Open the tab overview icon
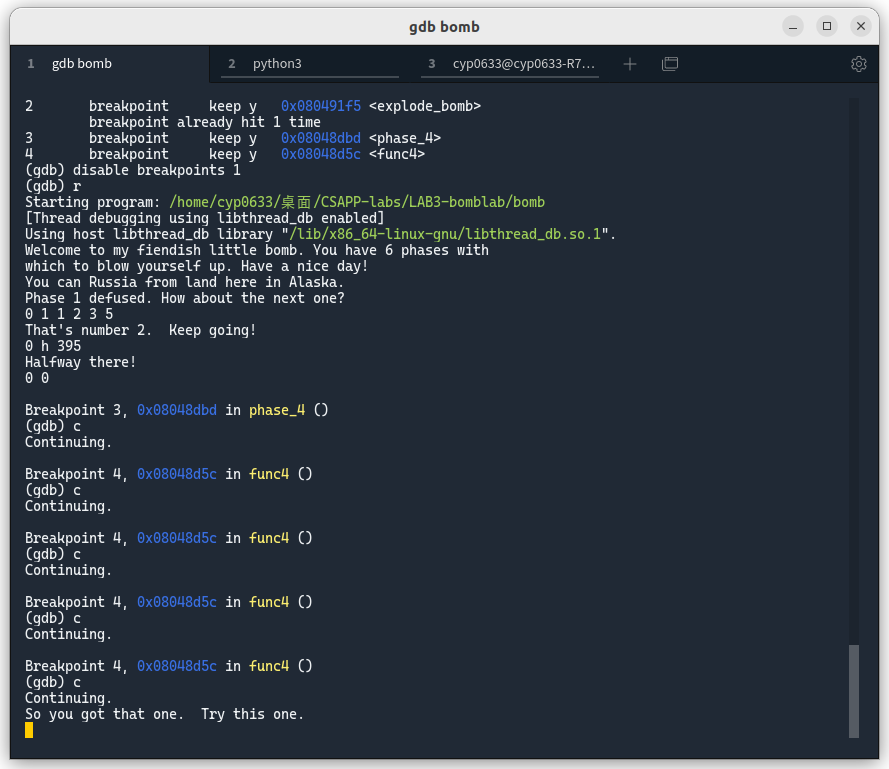 pos(670,64)
